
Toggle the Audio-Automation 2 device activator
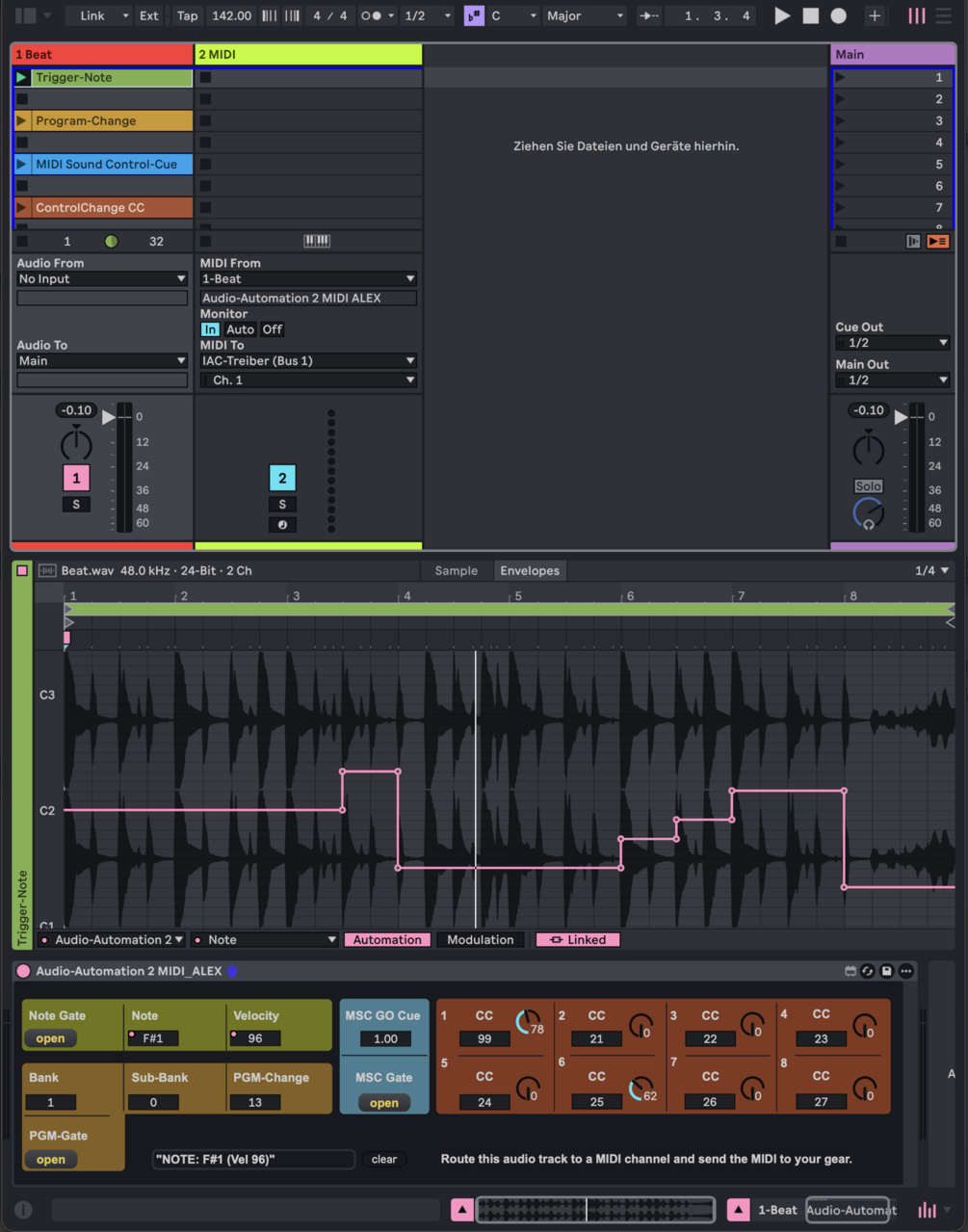point(23,971)
